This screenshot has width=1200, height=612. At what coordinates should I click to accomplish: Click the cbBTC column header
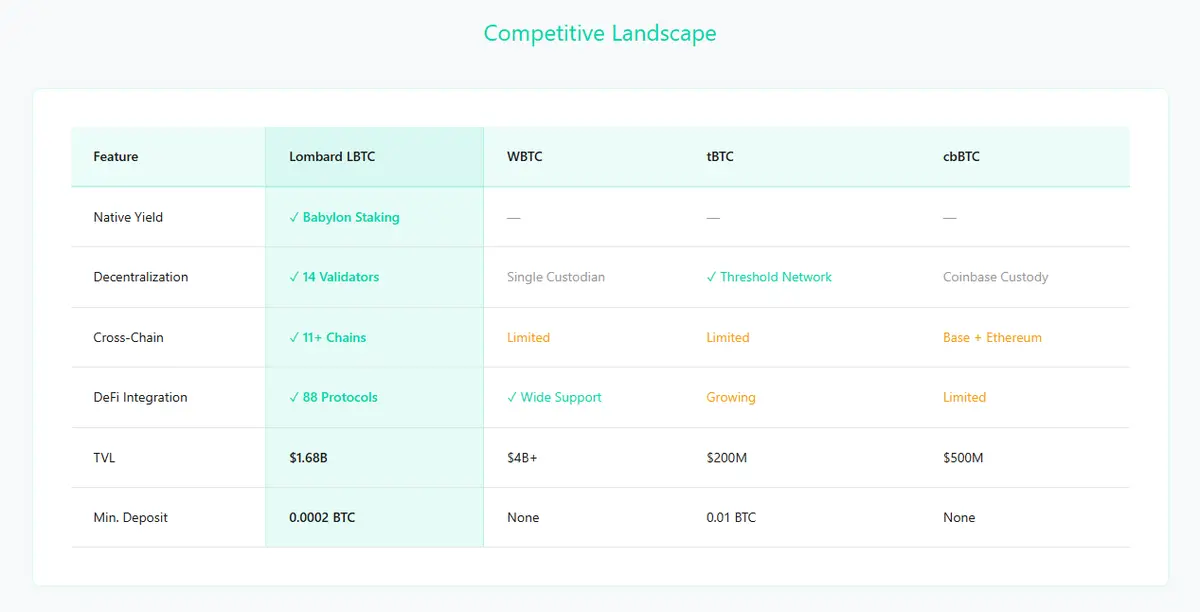click(961, 157)
